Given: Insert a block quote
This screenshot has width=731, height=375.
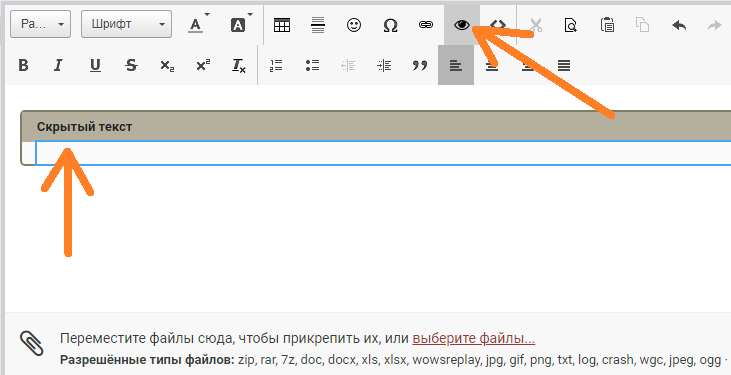Looking at the screenshot, I should click(x=420, y=65).
